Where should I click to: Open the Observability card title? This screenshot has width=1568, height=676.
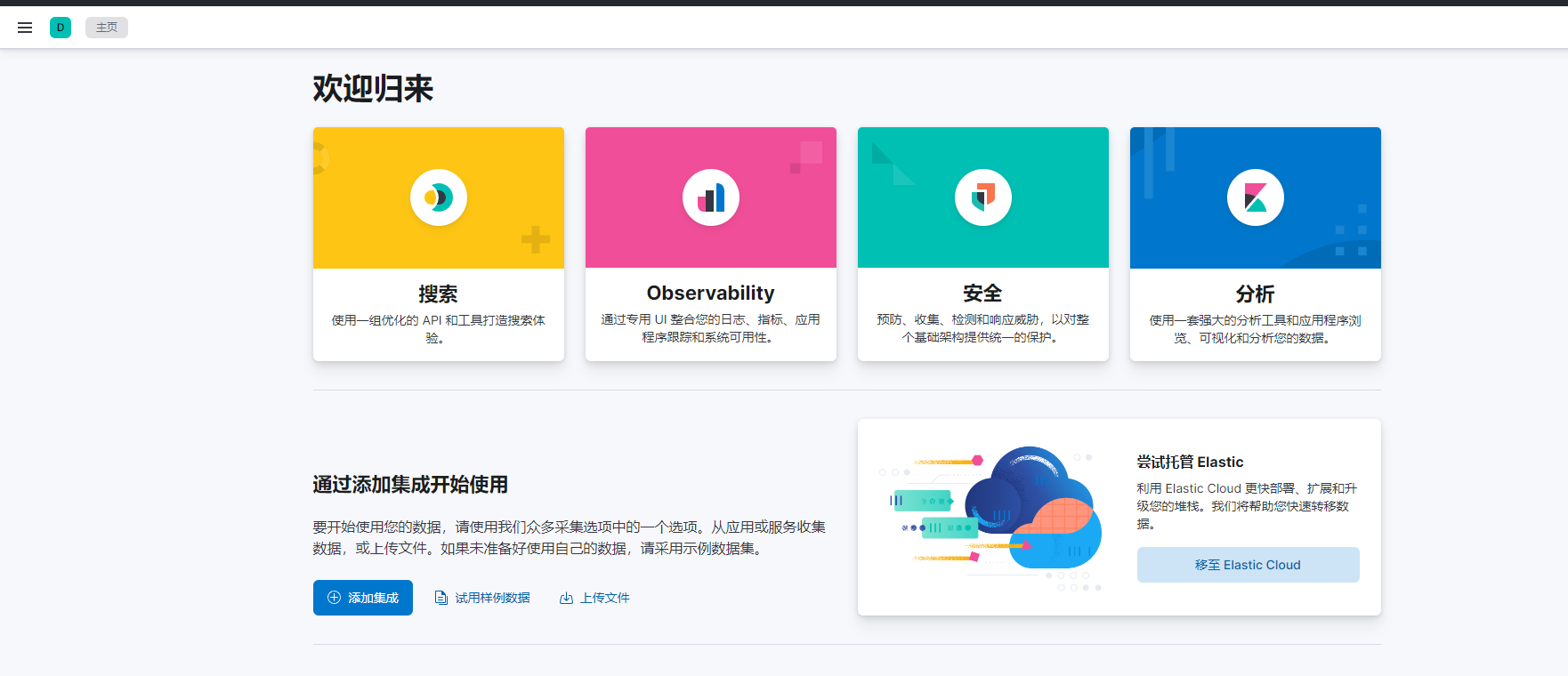click(711, 293)
